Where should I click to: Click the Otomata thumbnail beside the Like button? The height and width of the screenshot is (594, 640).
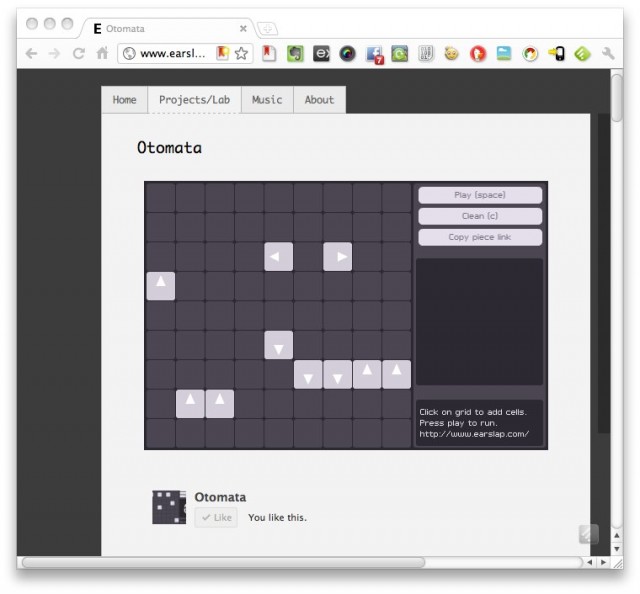(169, 507)
